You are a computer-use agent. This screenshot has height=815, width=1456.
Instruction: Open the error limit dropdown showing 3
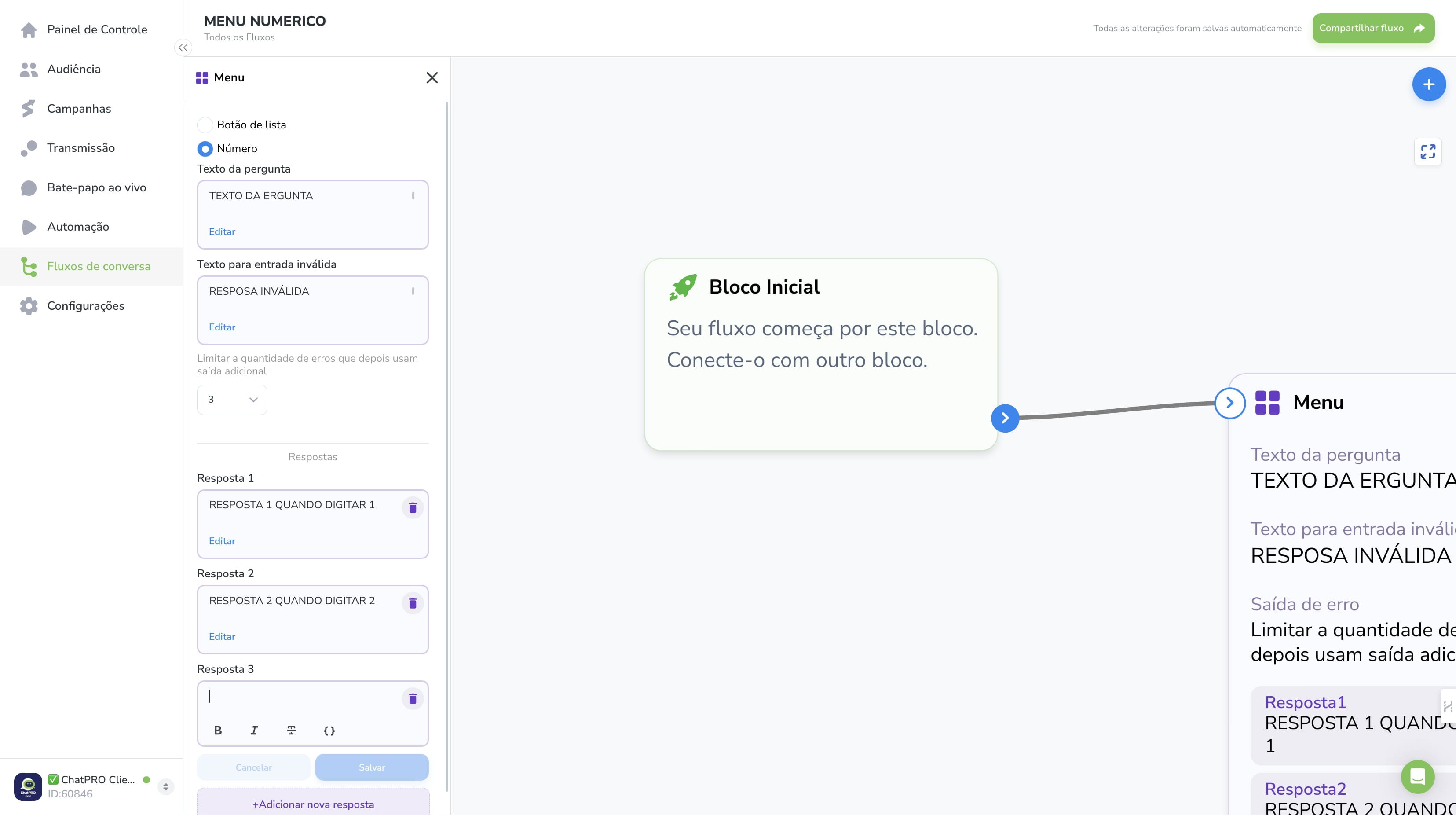[x=232, y=399]
